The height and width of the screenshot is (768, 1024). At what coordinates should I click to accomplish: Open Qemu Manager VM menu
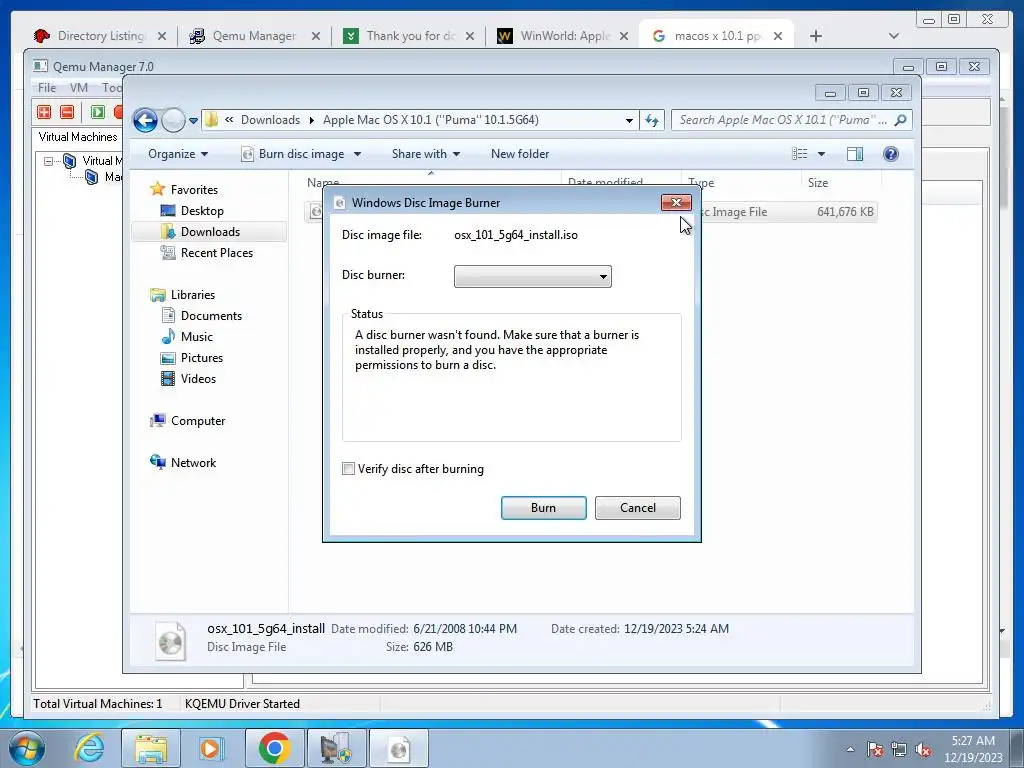pos(79,88)
